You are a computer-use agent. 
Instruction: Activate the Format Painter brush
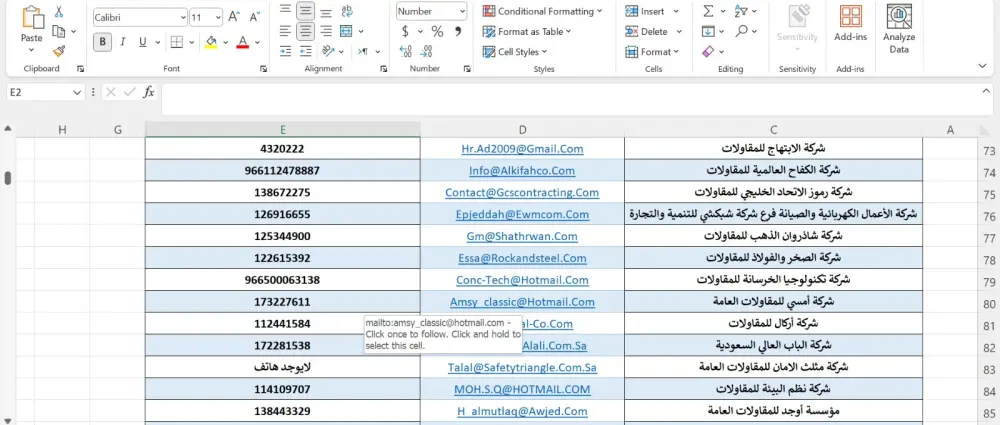tap(59, 50)
